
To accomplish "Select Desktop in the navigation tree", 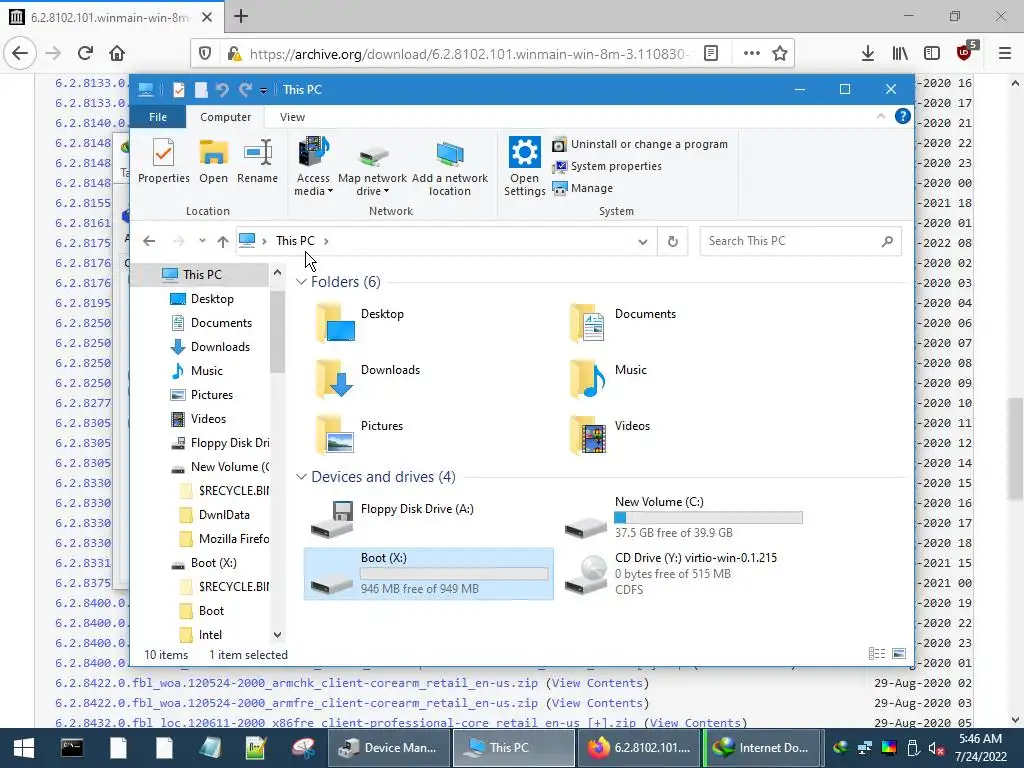I will click(x=212, y=298).
